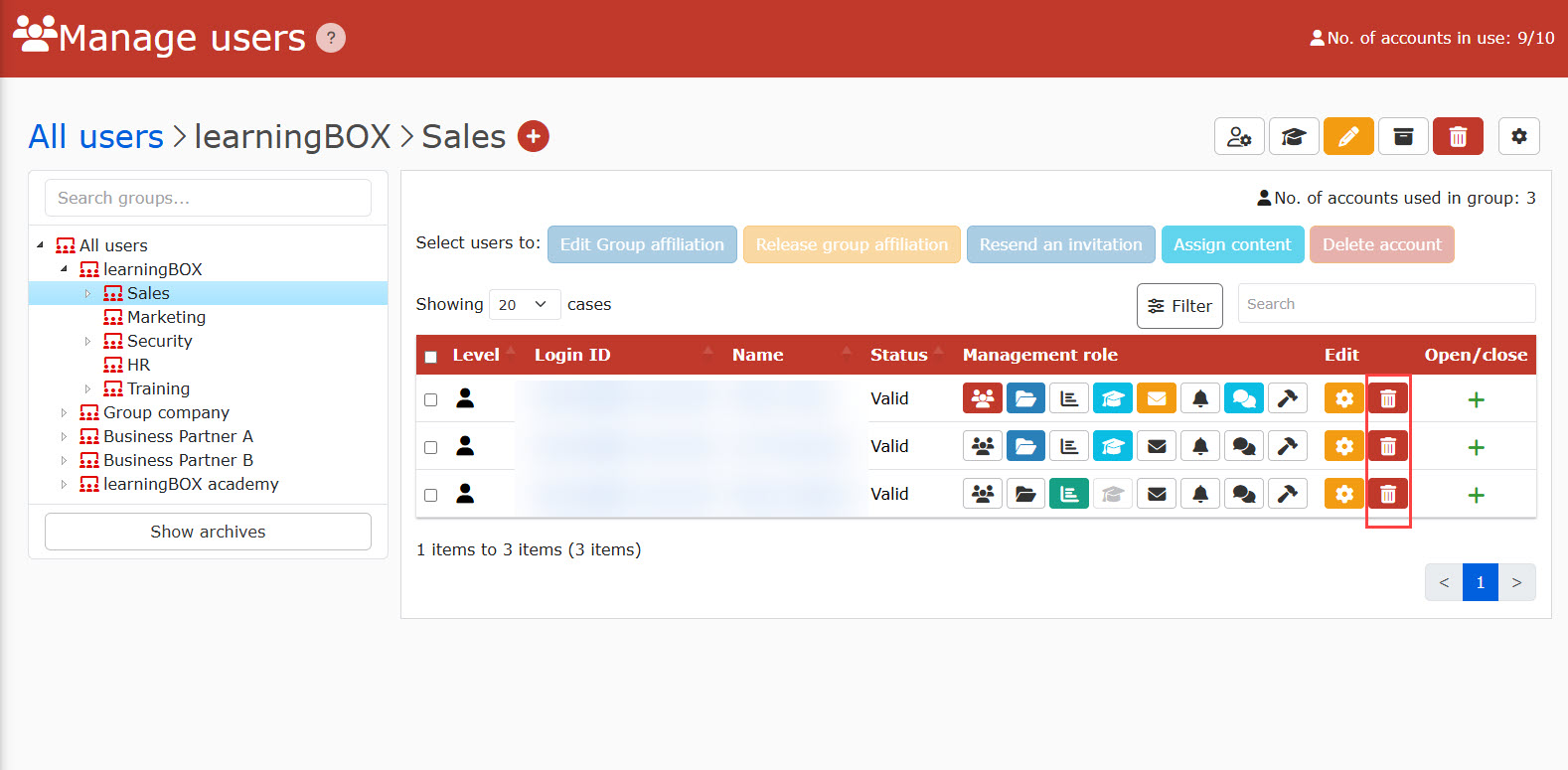
Task: Expand the Group company tree node
Action: click(x=65, y=412)
